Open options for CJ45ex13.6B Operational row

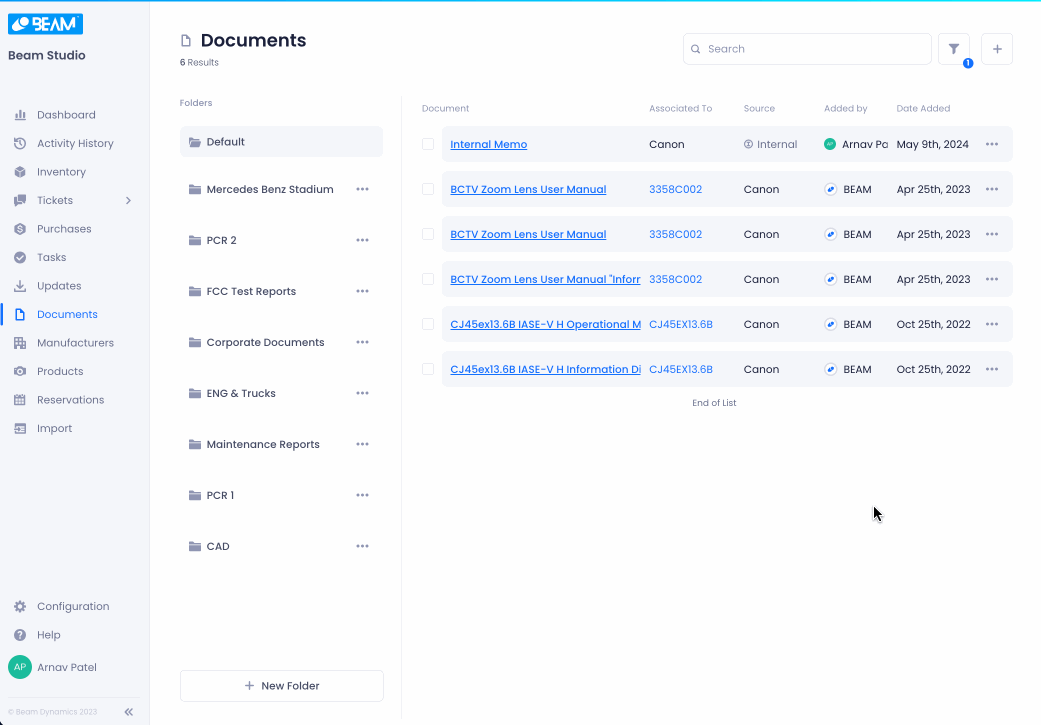992,324
